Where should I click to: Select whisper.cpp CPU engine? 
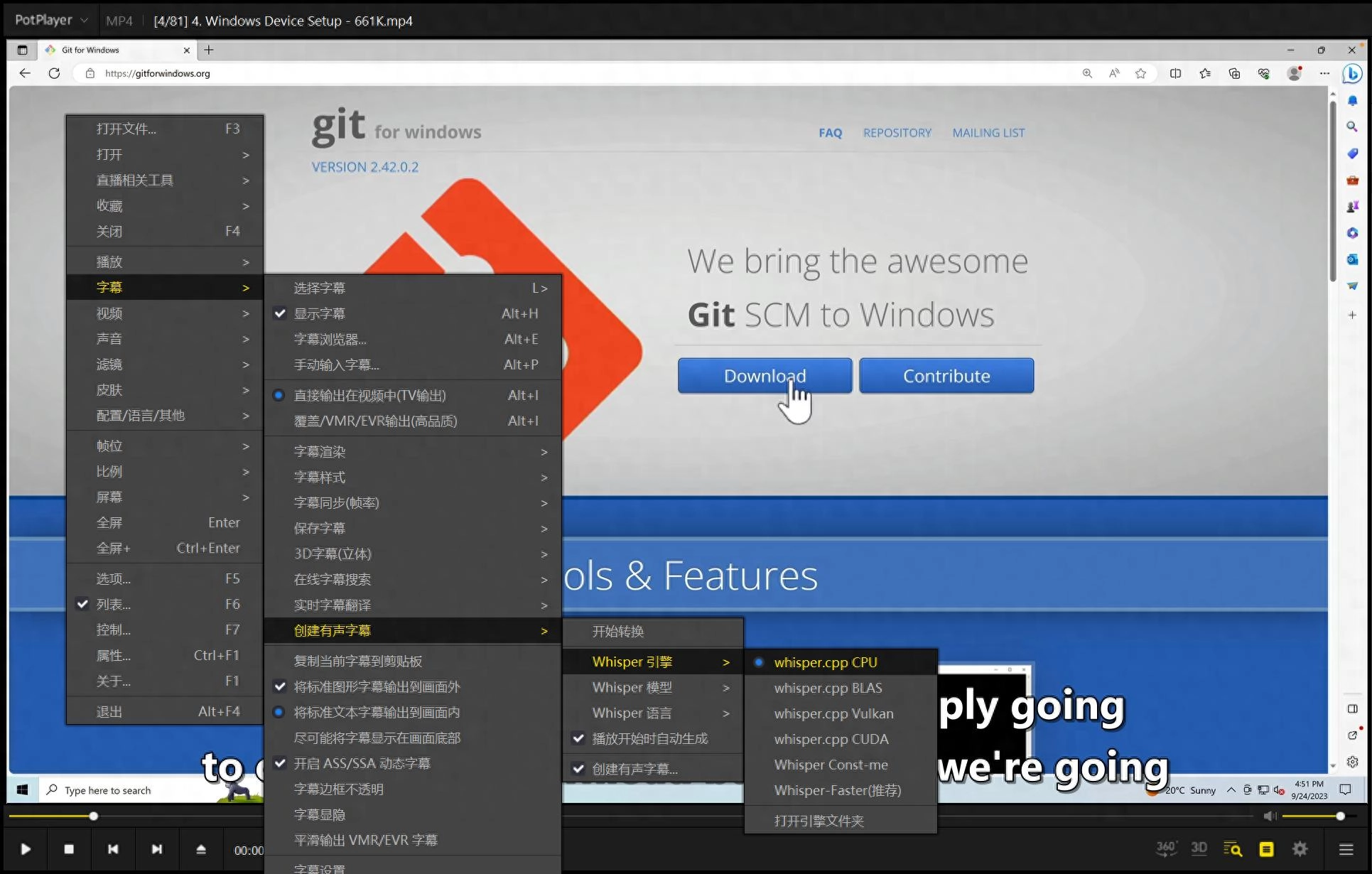click(841, 662)
